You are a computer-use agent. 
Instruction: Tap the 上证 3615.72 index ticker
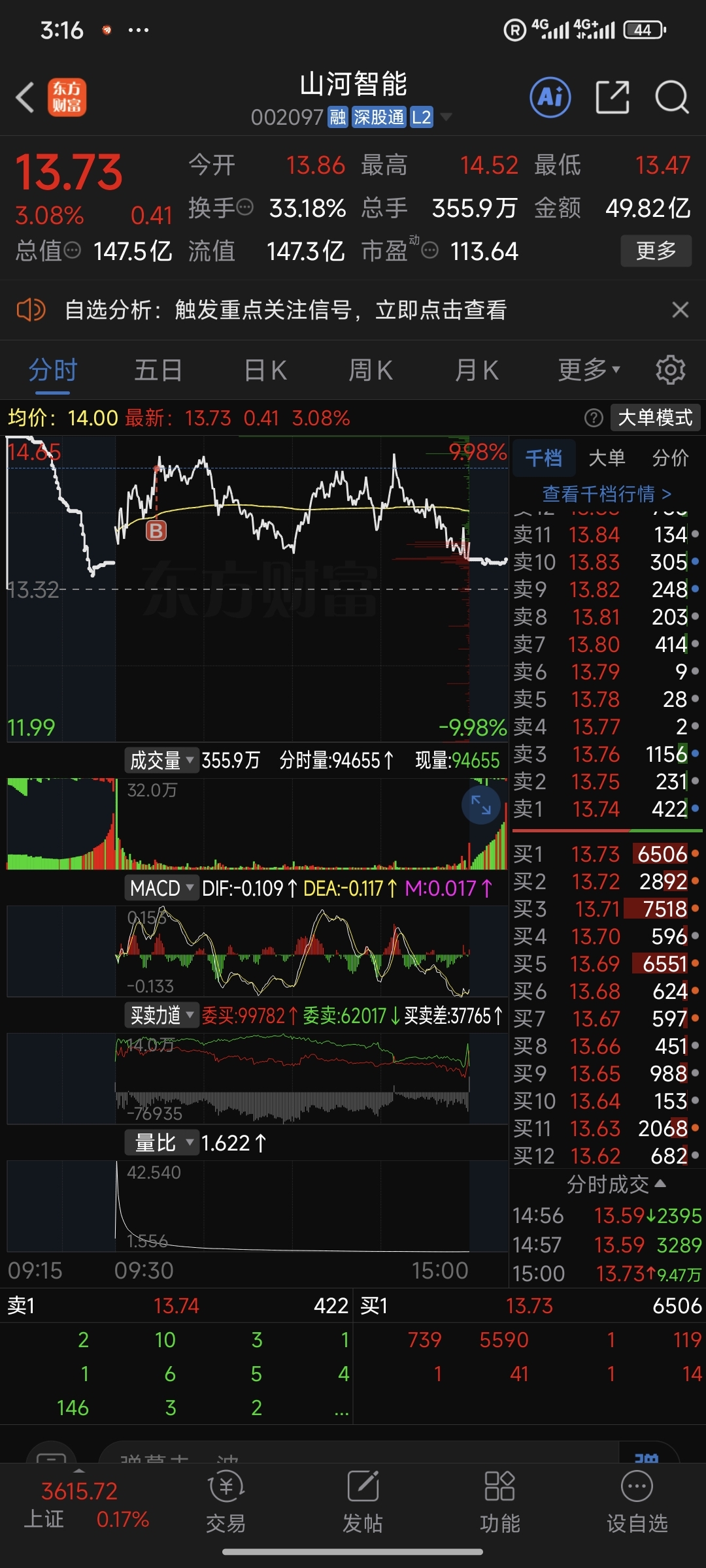[x=85, y=1505]
